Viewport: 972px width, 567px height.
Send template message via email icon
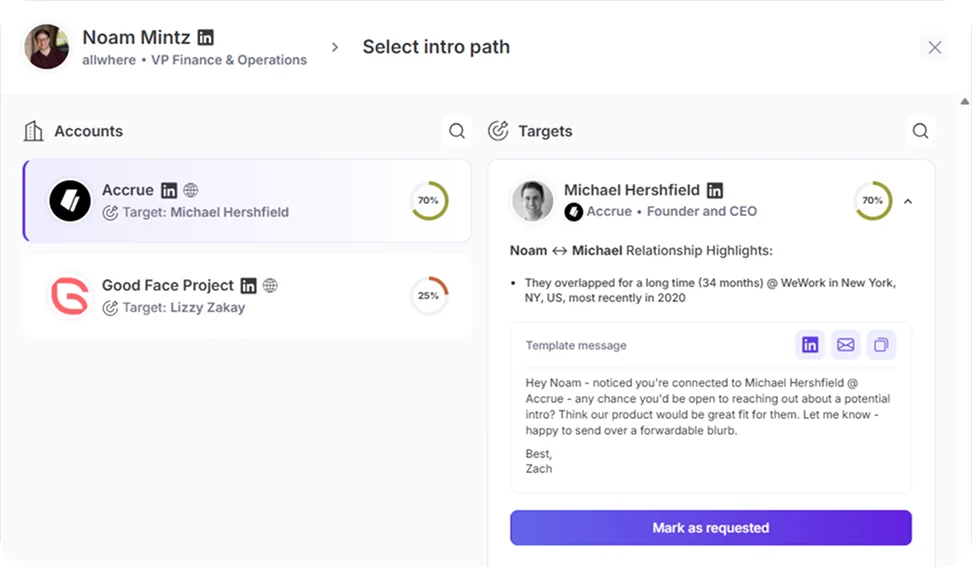point(846,345)
